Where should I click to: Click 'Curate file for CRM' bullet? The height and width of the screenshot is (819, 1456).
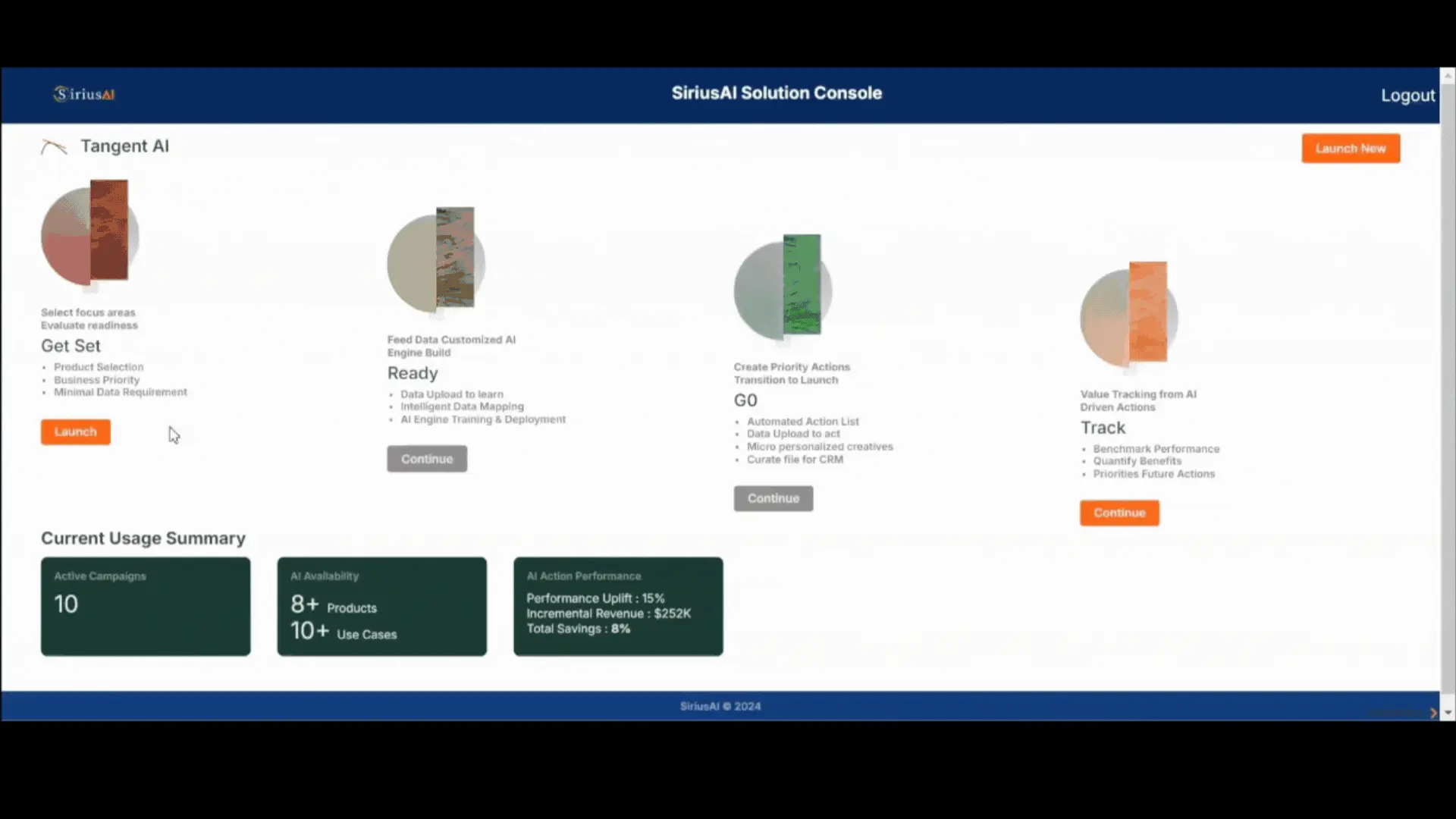coord(795,460)
